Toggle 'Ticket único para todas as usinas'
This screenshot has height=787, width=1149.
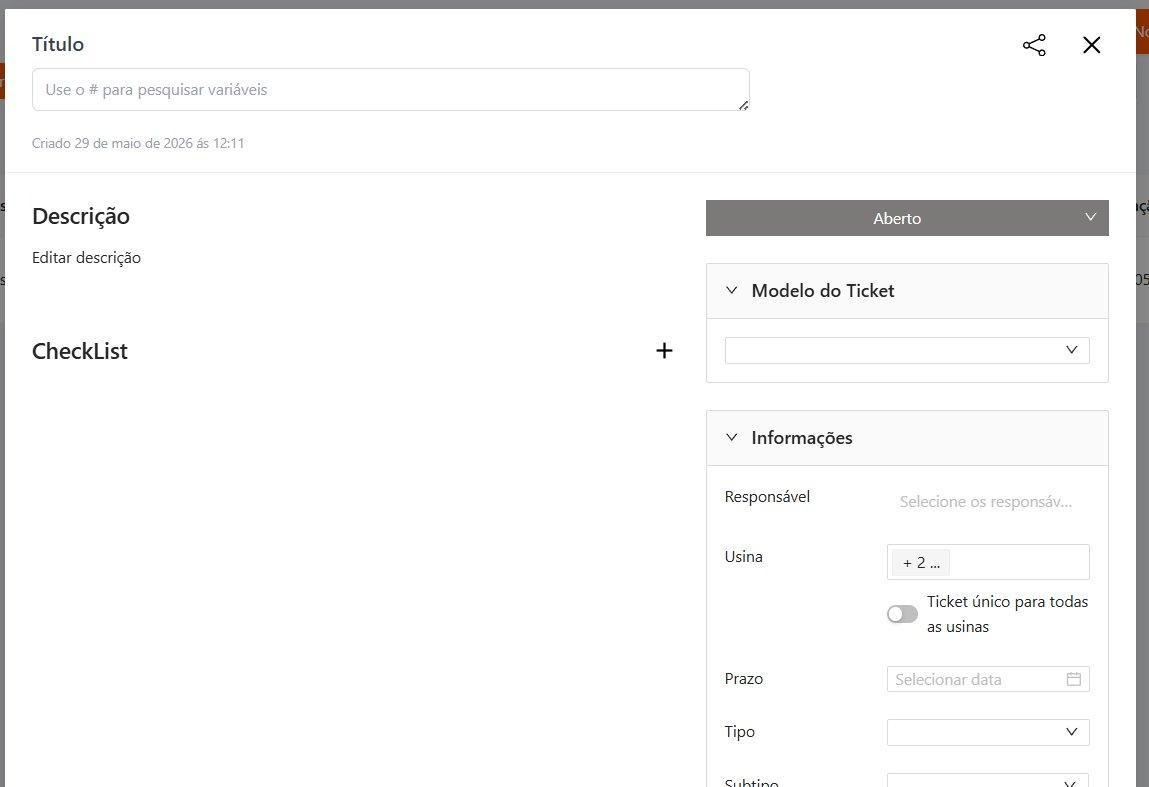coord(902,614)
